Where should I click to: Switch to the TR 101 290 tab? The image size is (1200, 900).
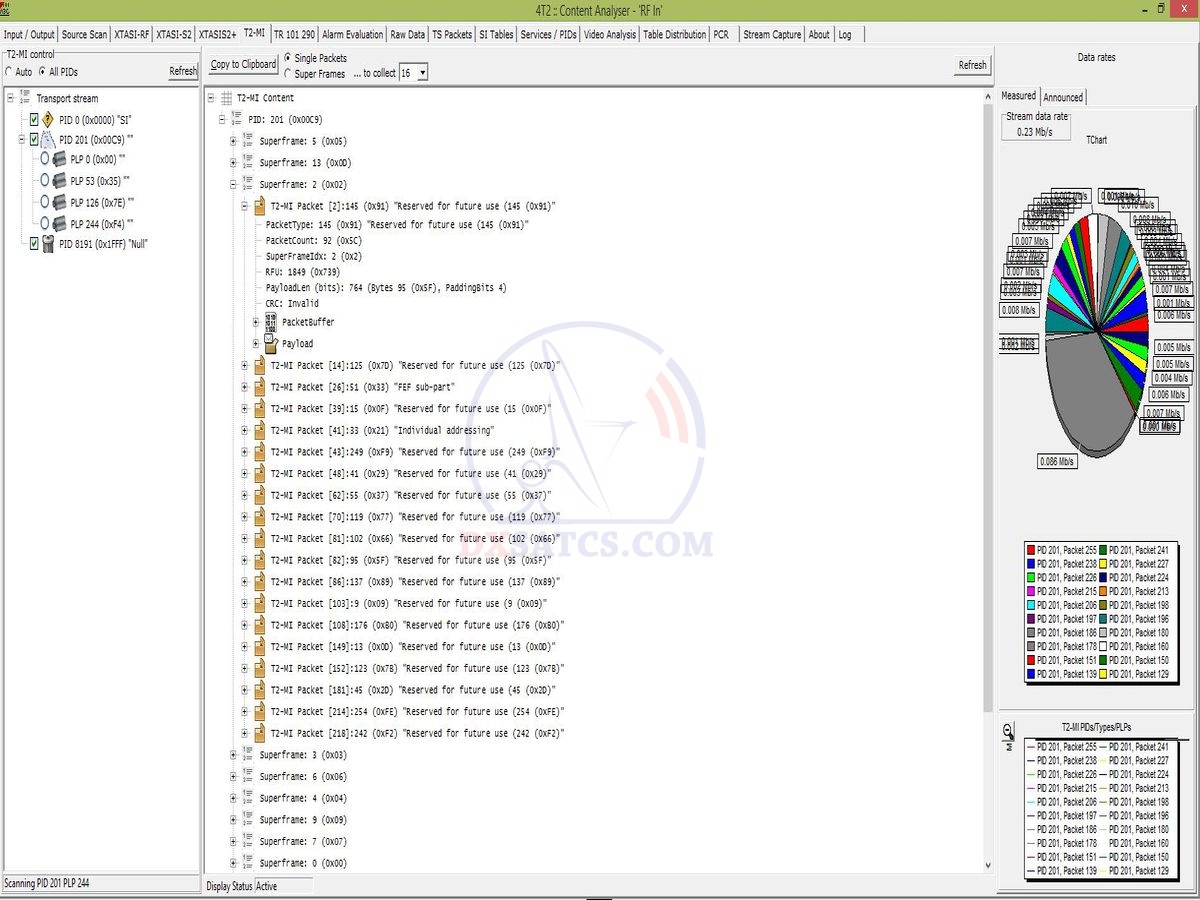click(294, 34)
